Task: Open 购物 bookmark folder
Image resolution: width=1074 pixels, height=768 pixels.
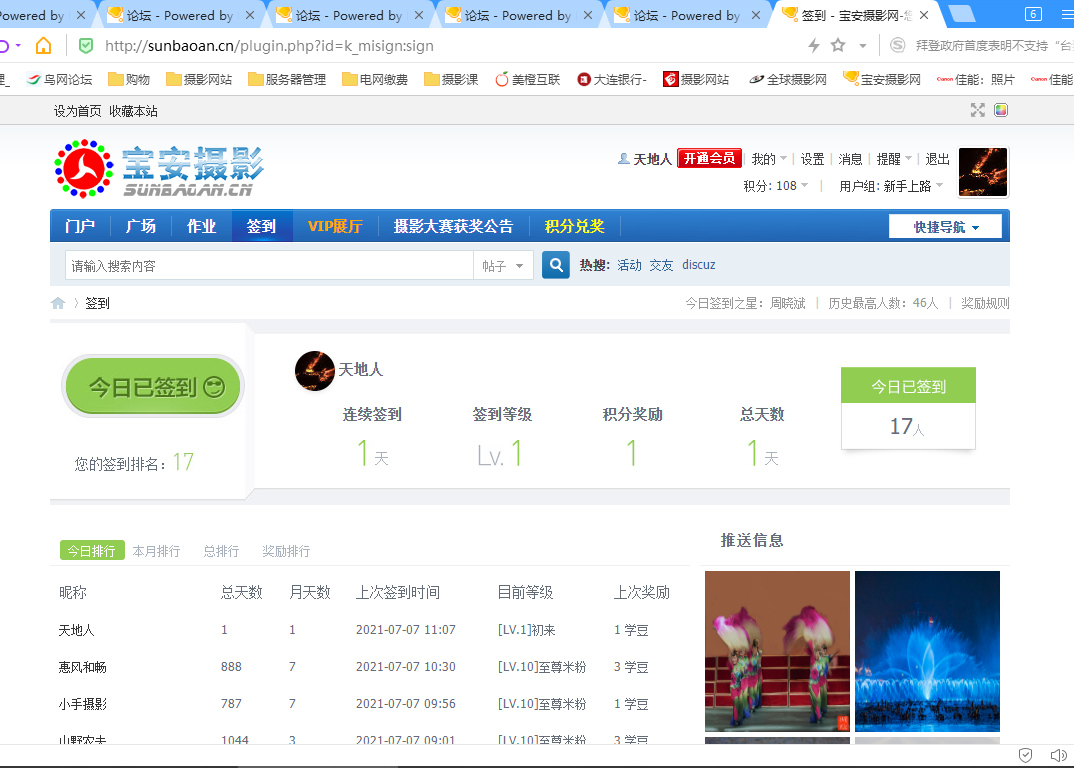Action: [129, 79]
